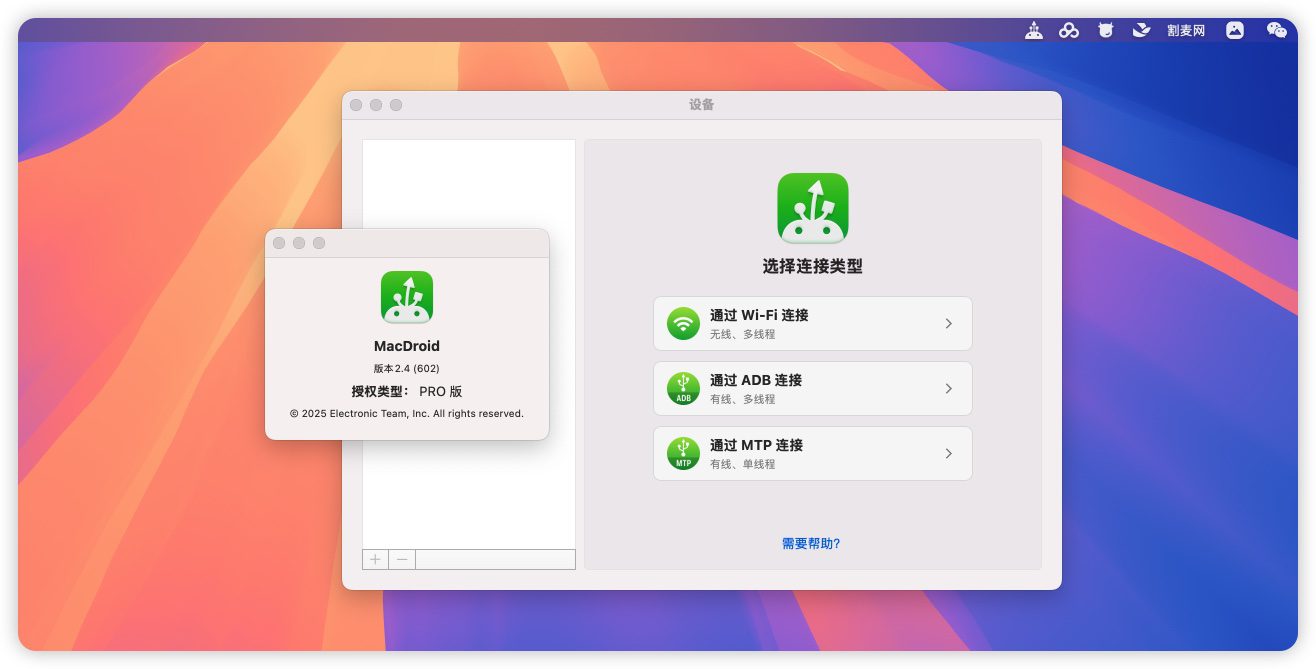The image size is (1316, 669).
Task: Add a device with the plus button
Action: 375,559
